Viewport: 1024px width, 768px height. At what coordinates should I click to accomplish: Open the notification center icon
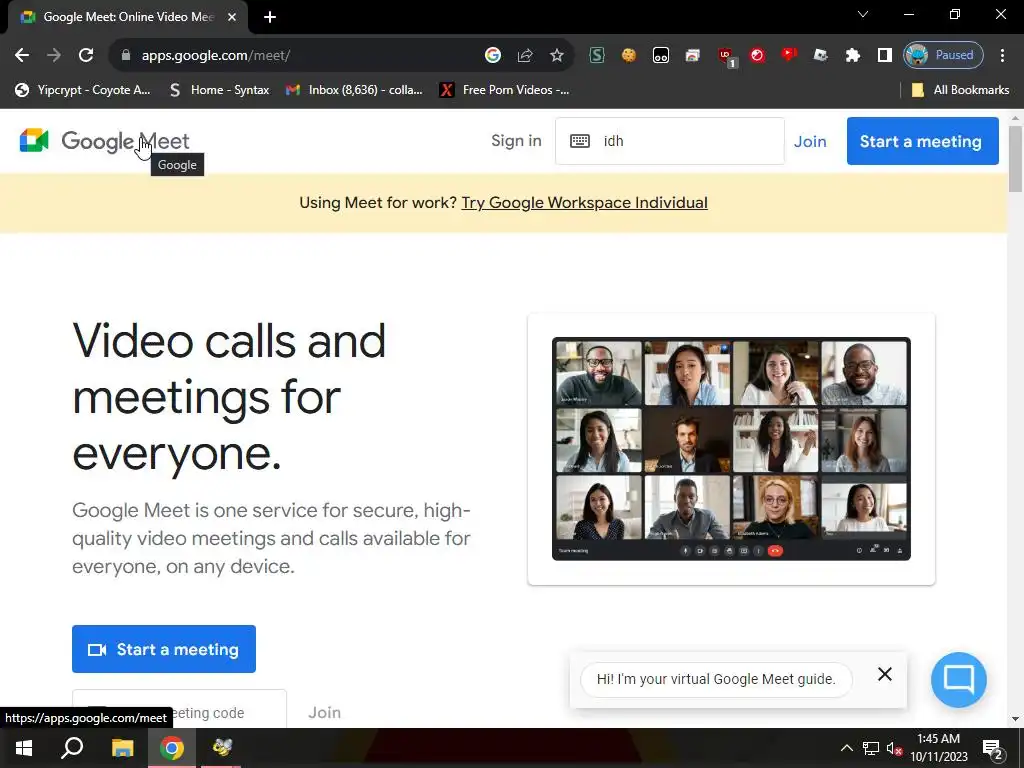point(993,750)
